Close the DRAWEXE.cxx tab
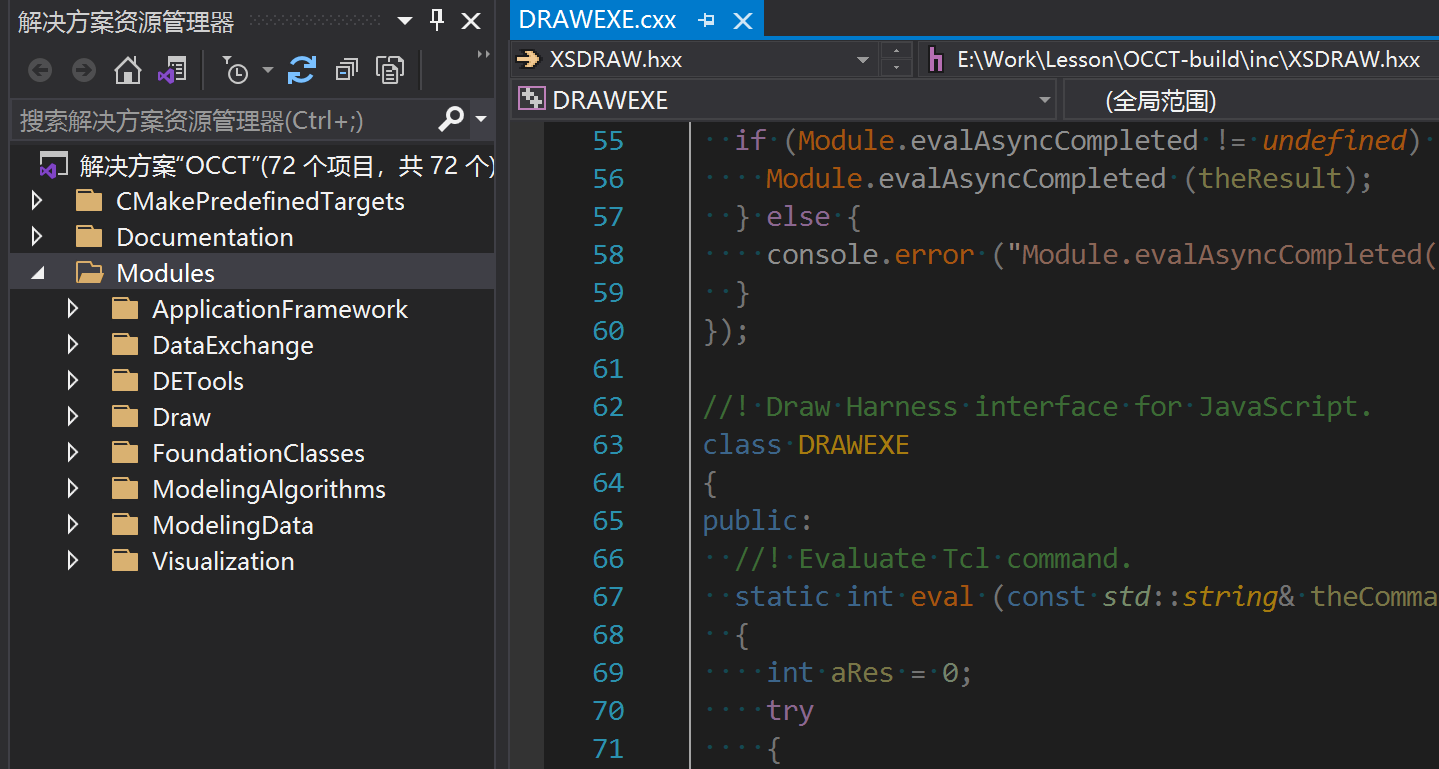 pyautogui.click(x=743, y=20)
